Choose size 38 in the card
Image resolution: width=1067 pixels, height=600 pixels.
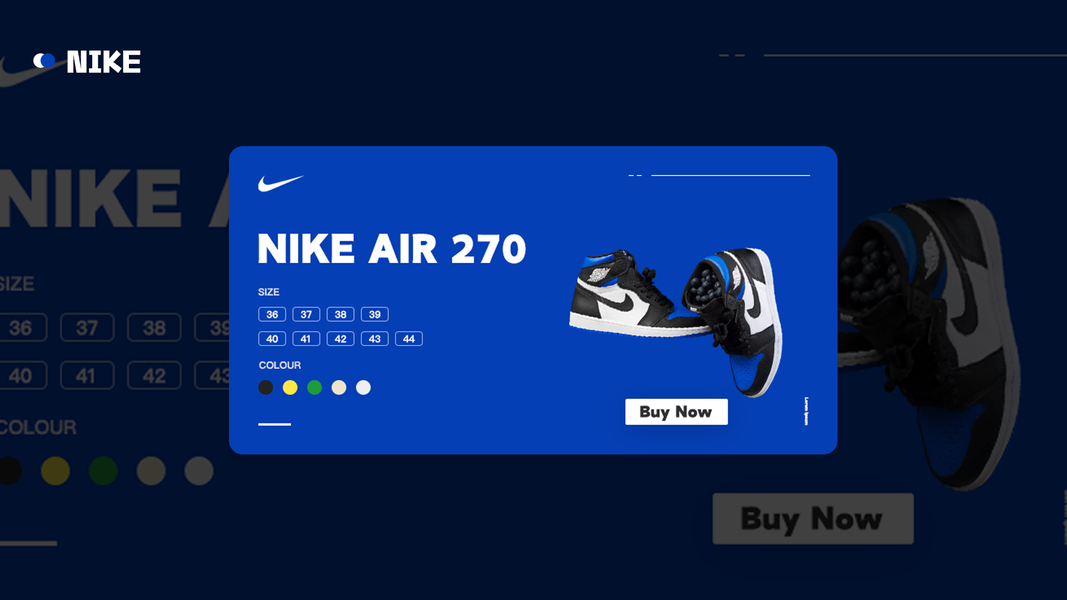(x=340, y=314)
